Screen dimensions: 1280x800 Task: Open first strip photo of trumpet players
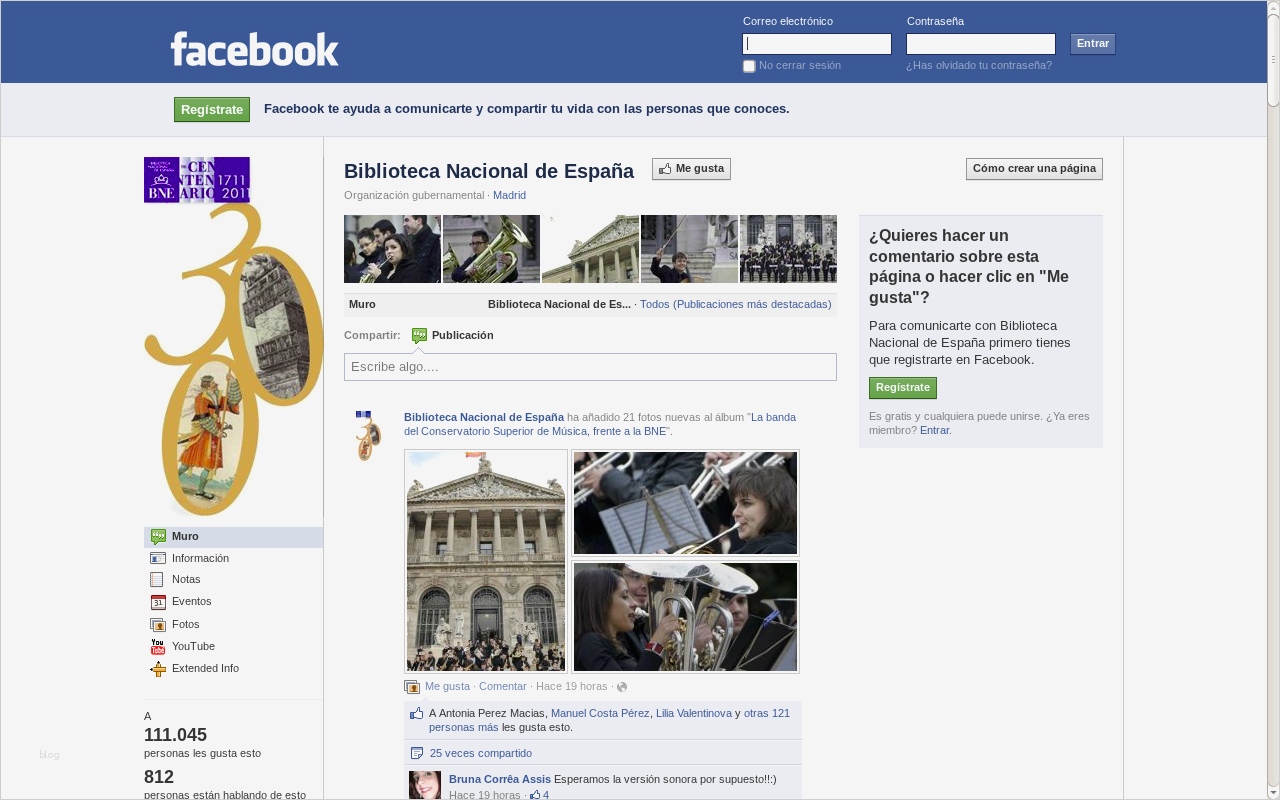pos(392,249)
